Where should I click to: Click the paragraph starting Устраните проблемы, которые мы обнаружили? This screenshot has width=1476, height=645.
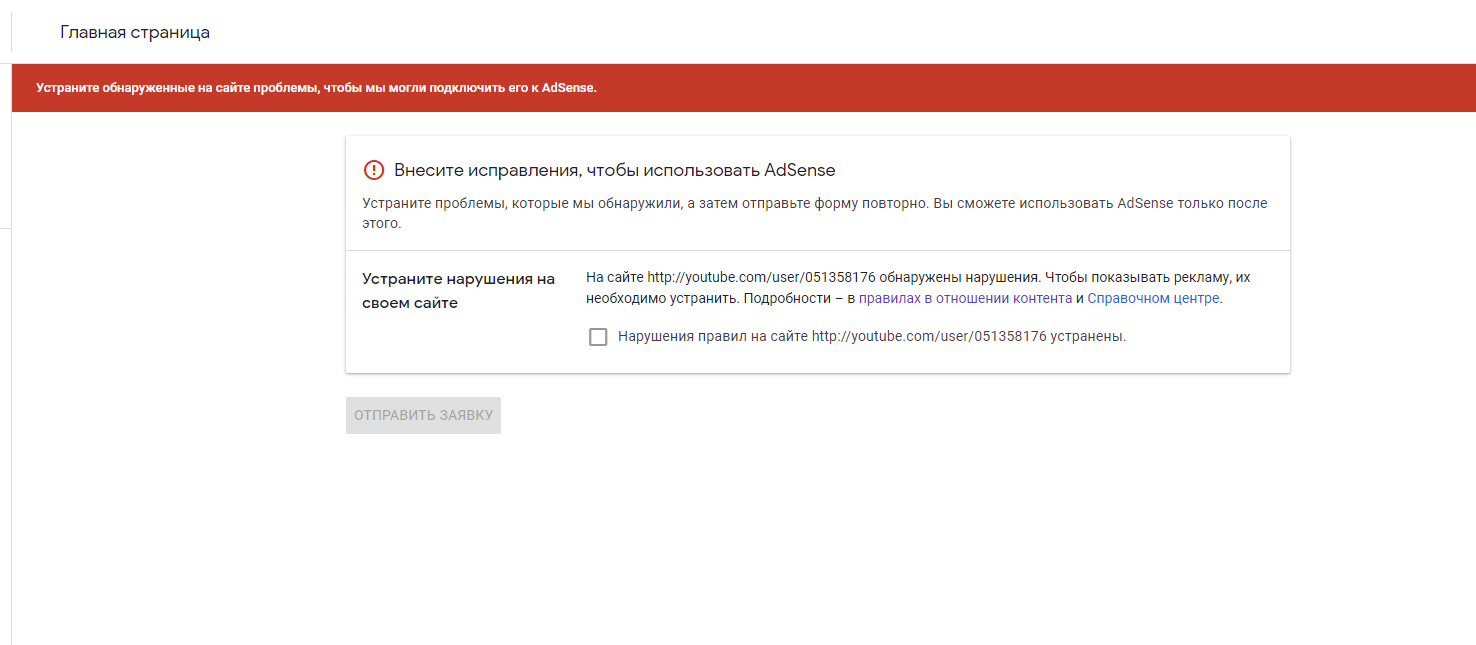pyautogui.click(x=814, y=213)
